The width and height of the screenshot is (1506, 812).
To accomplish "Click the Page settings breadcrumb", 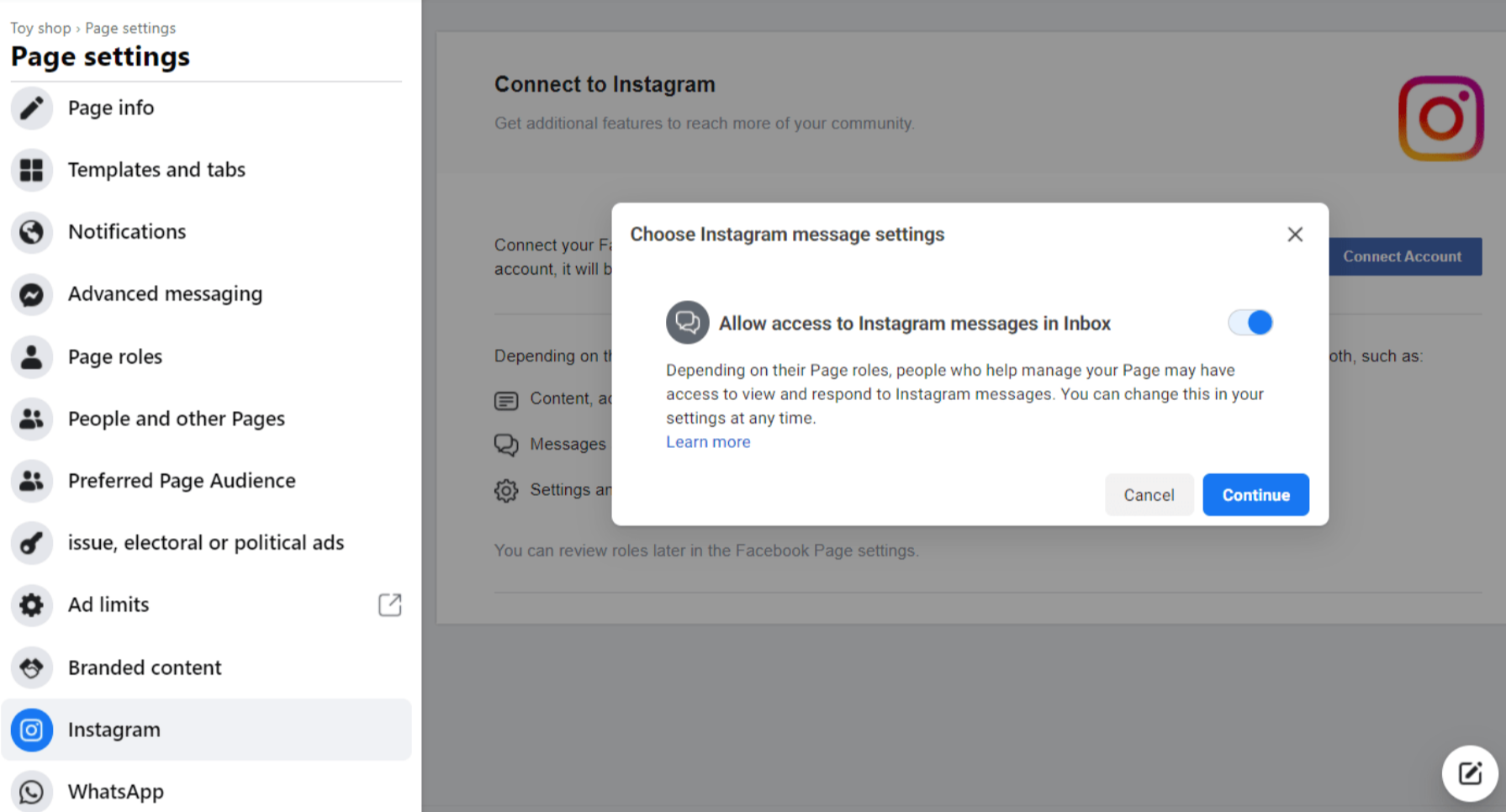I will tap(130, 28).
